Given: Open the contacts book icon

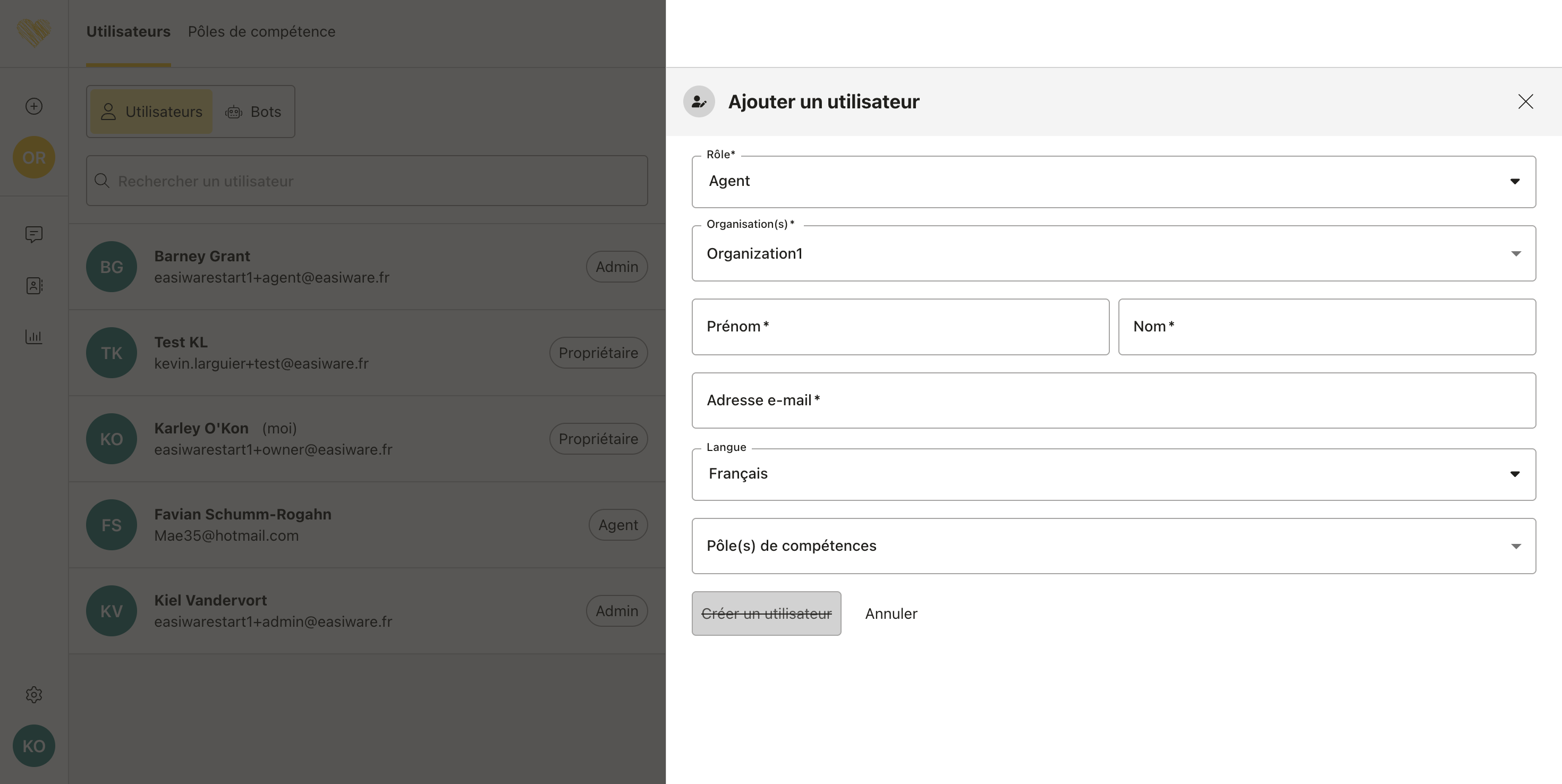Looking at the screenshot, I should pyautogui.click(x=34, y=286).
